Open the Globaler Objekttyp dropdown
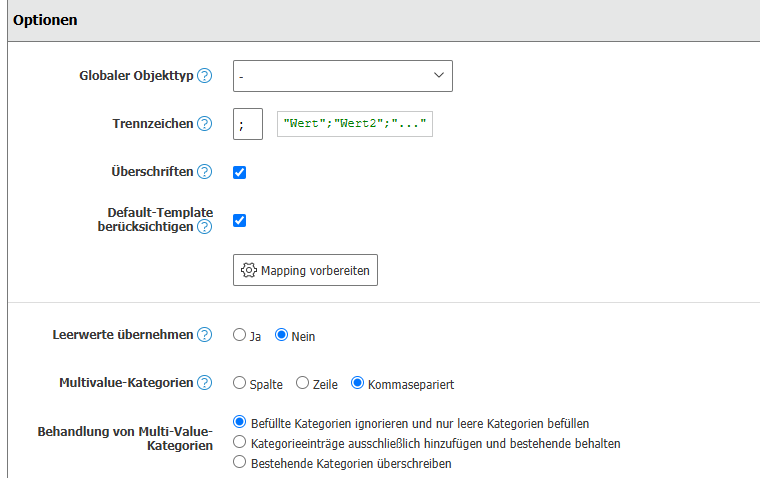The height and width of the screenshot is (478, 760). pyautogui.click(x=342, y=76)
